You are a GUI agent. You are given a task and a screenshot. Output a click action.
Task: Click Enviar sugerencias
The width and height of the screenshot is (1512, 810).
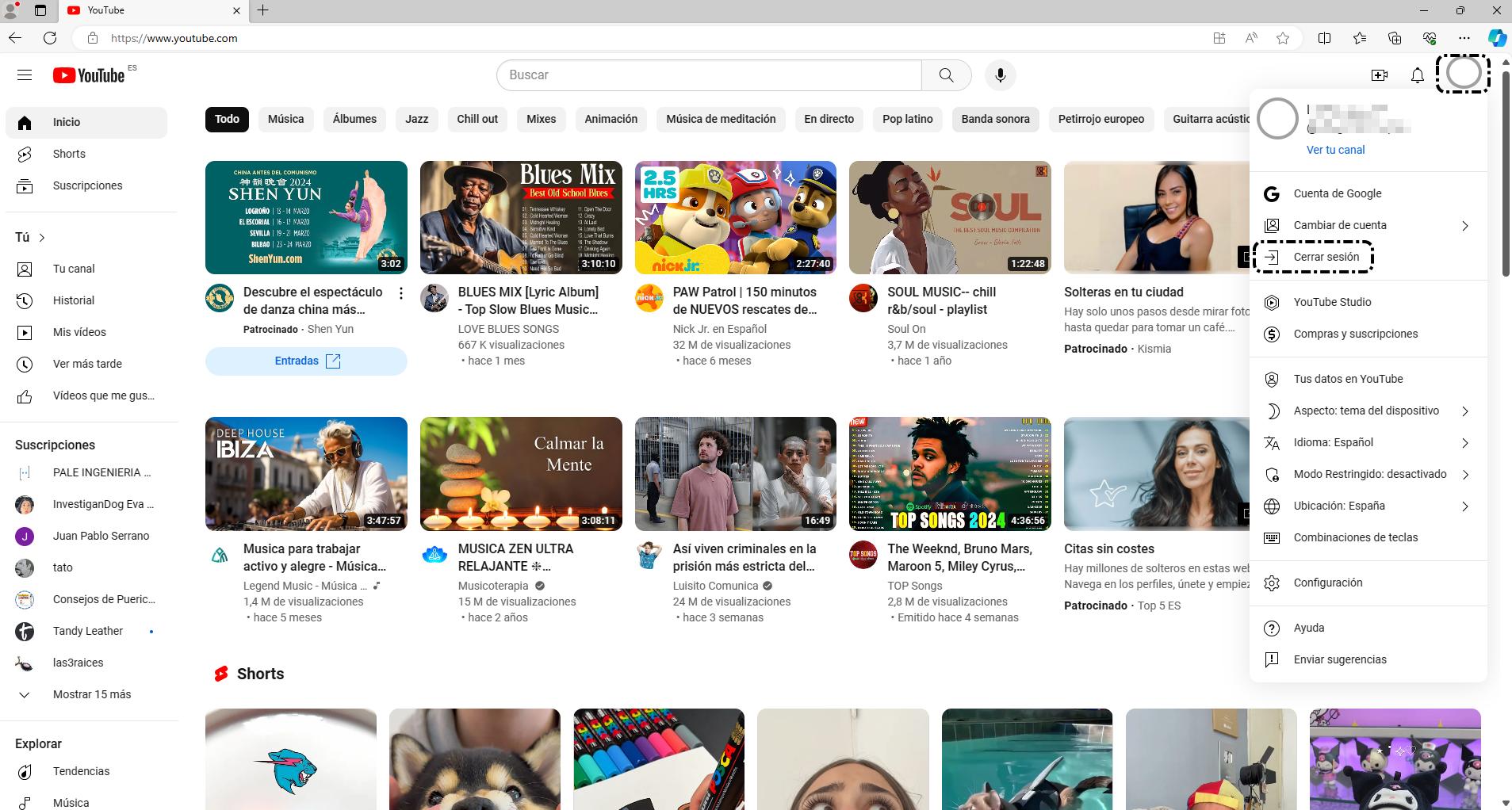[x=1368, y=659]
